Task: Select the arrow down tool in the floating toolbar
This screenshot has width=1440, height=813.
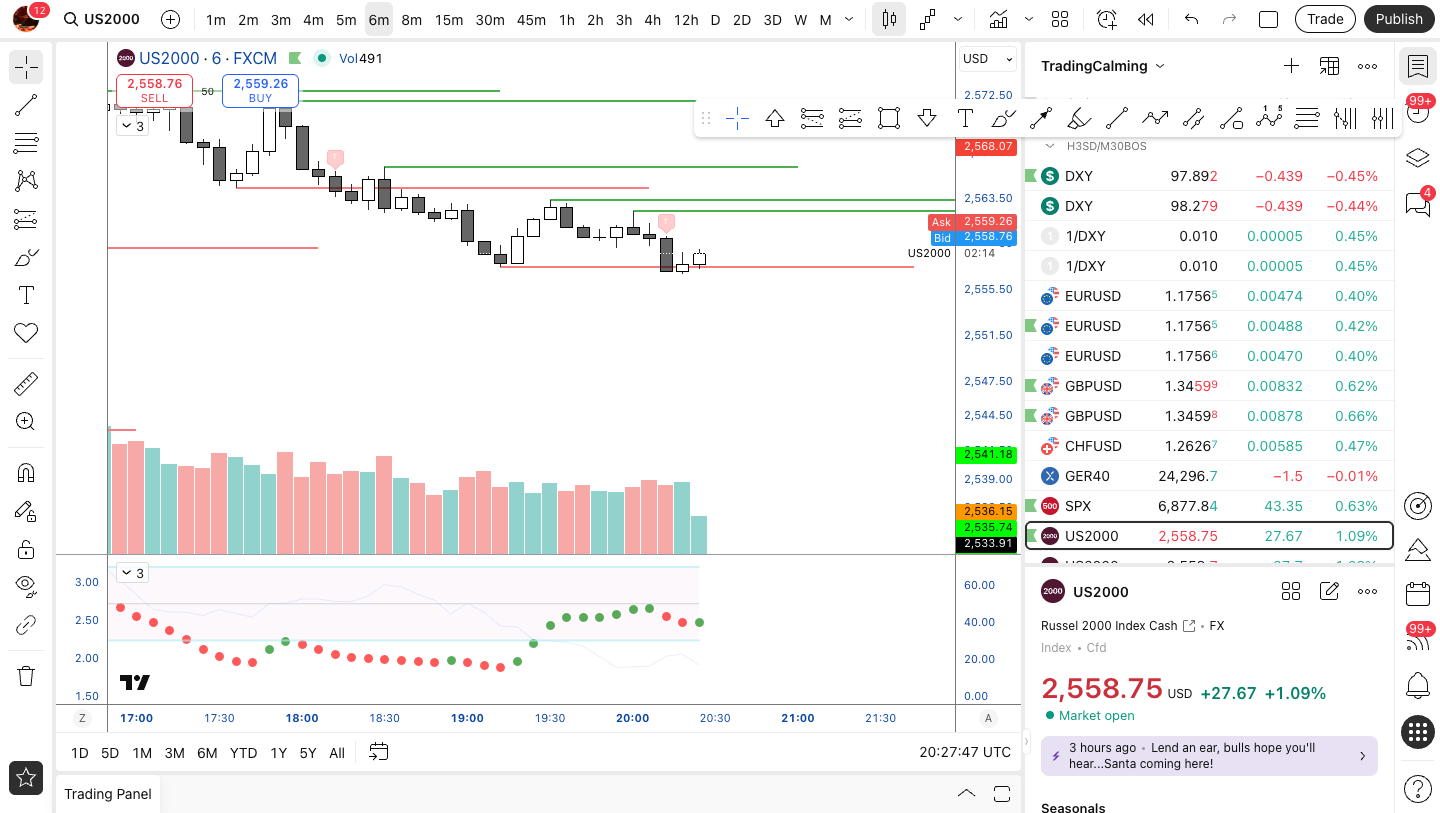Action: click(x=927, y=119)
